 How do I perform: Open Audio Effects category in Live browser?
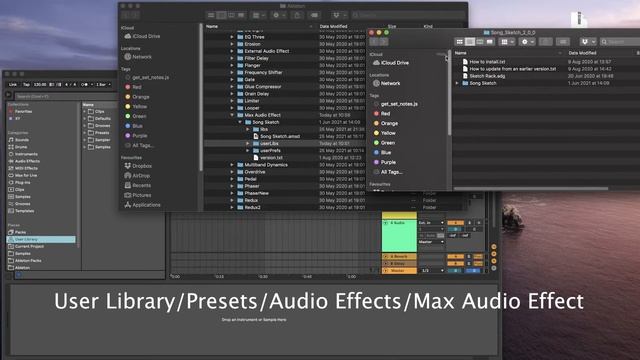[x=23, y=161]
